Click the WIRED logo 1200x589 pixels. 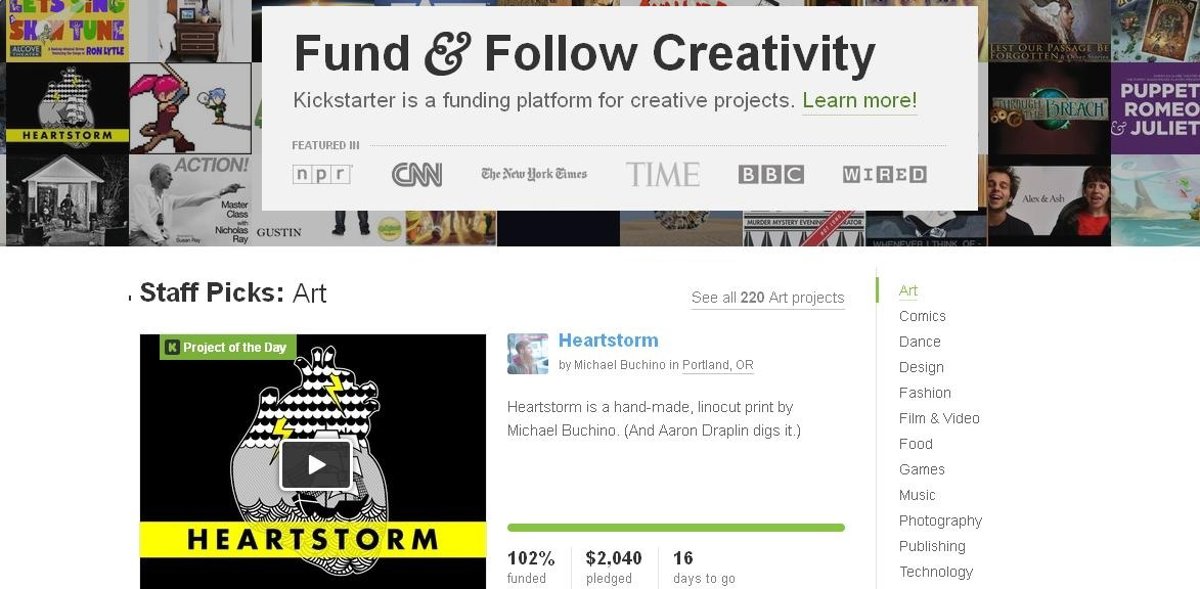pyautogui.click(x=884, y=174)
